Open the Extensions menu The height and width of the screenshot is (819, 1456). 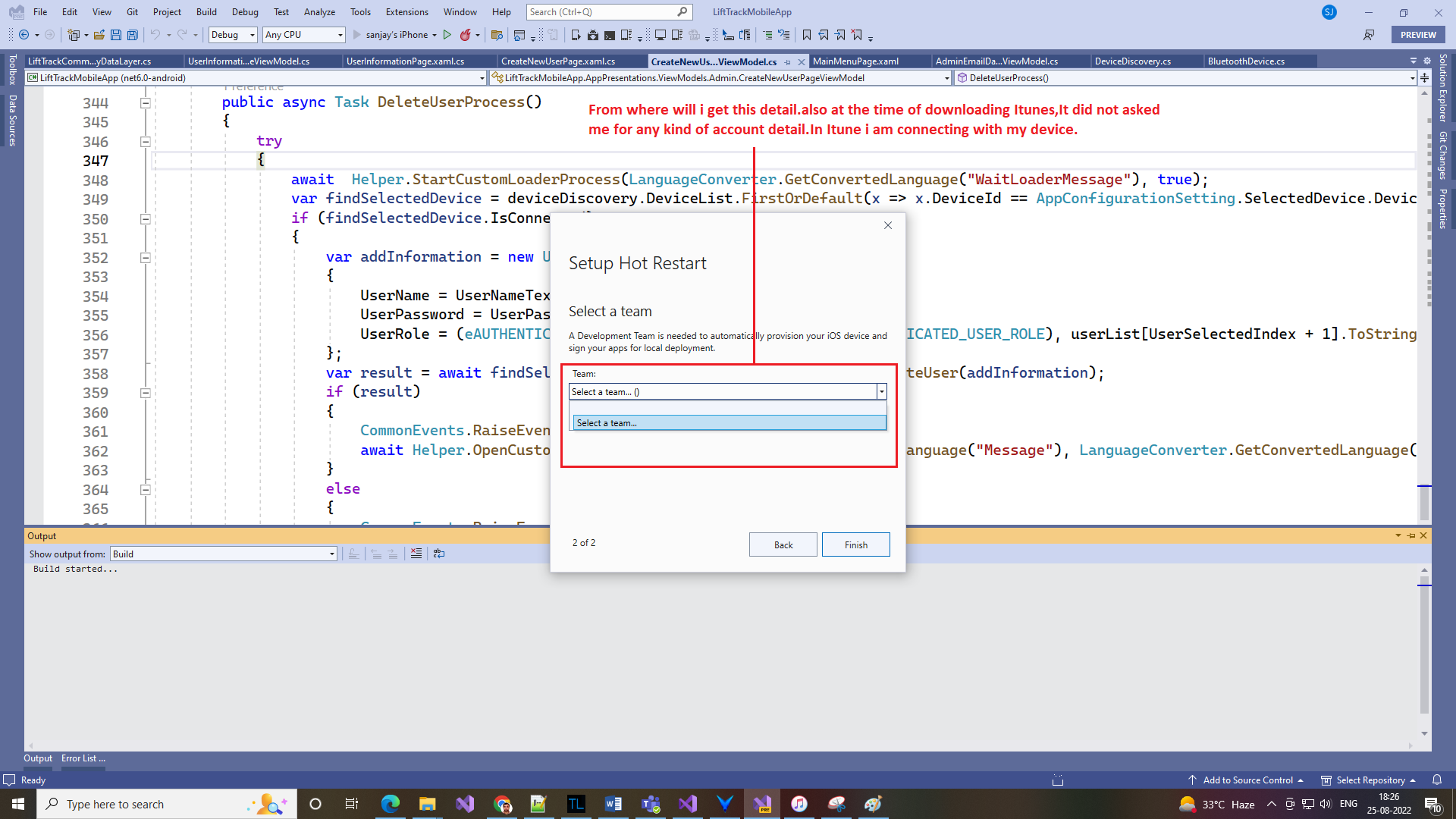click(407, 12)
